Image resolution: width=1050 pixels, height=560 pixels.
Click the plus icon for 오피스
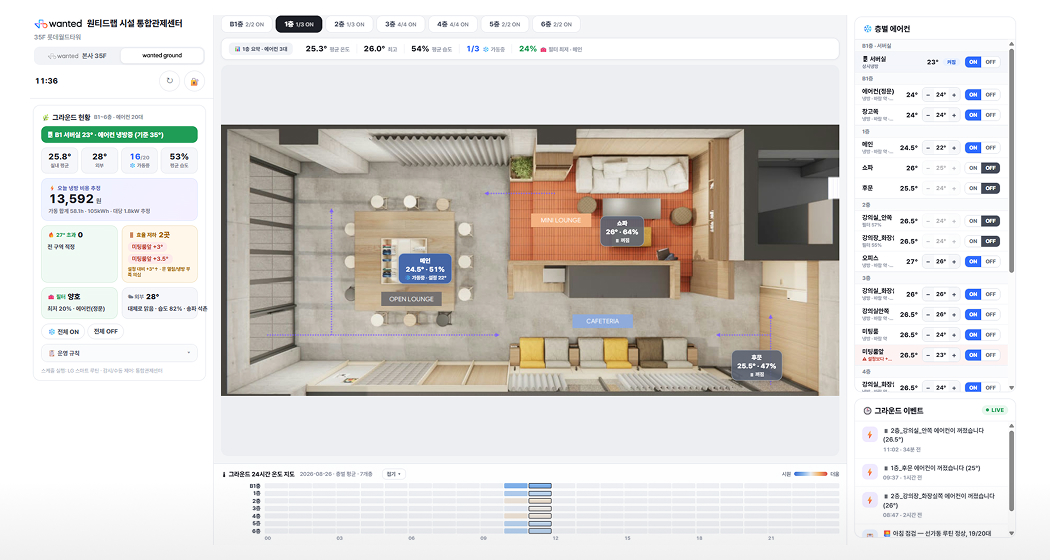[x=954, y=262]
